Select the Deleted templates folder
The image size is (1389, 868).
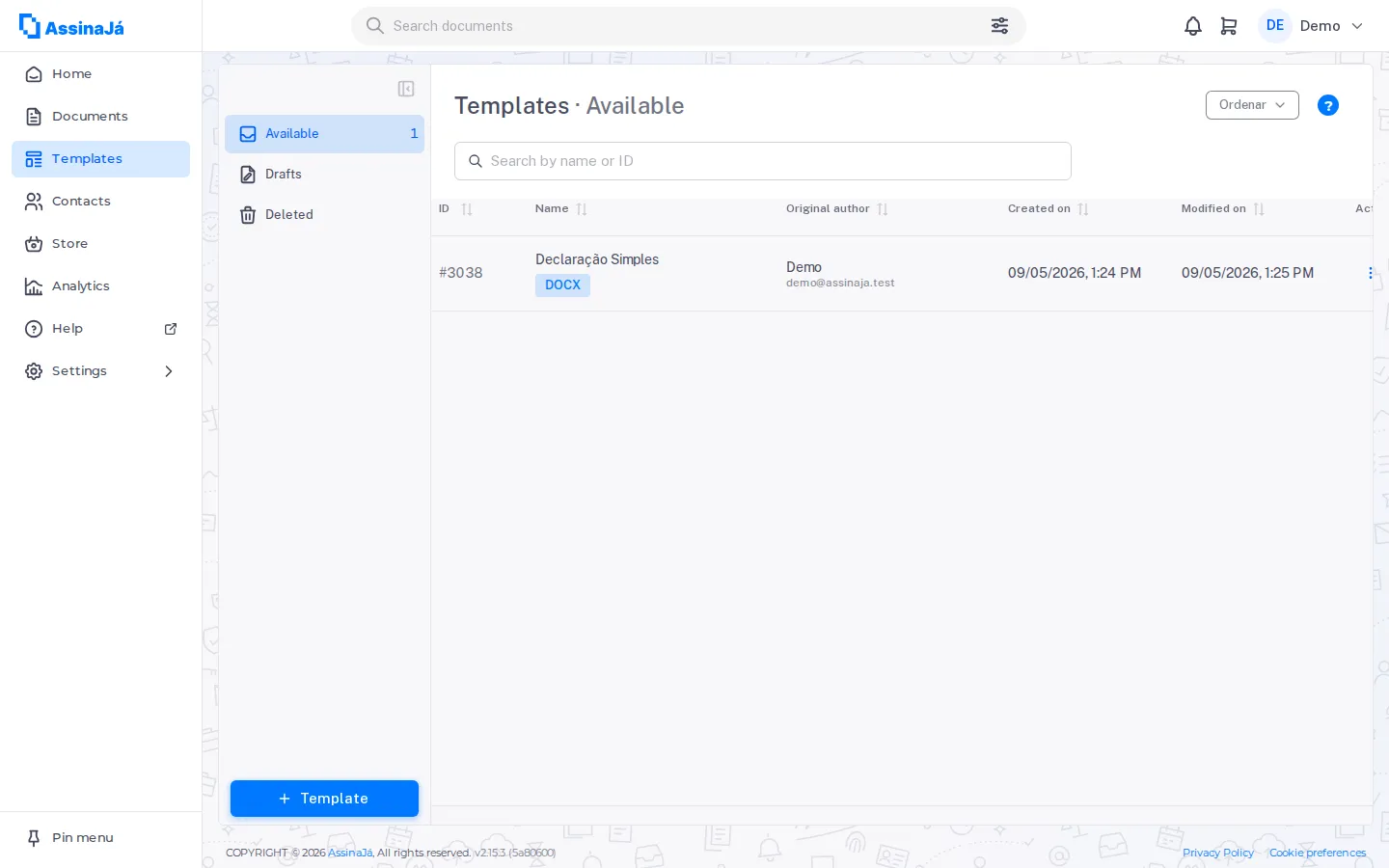pyautogui.click(x=324, y=215)
